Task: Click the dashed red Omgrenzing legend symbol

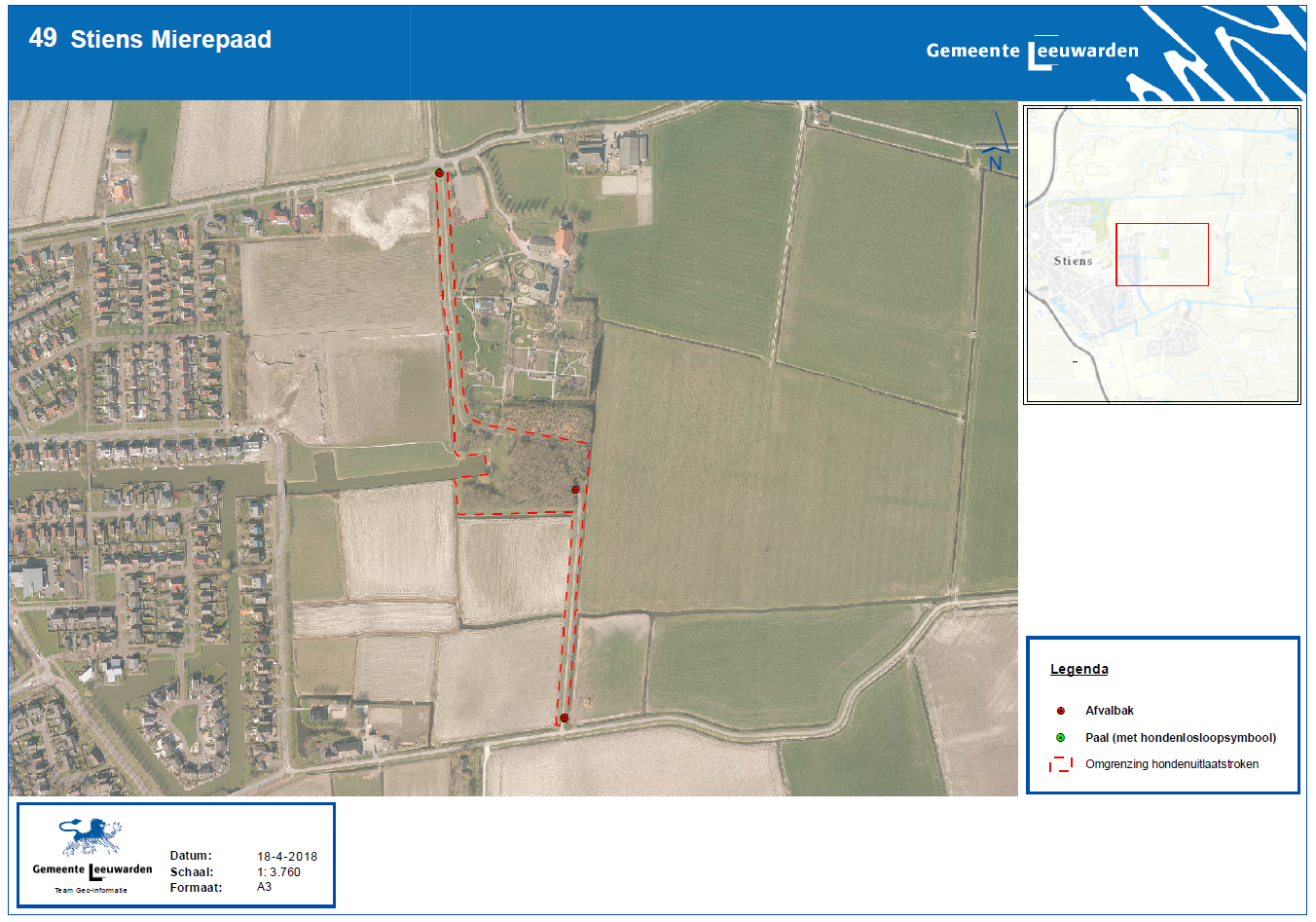Action: pos(1061,764)
